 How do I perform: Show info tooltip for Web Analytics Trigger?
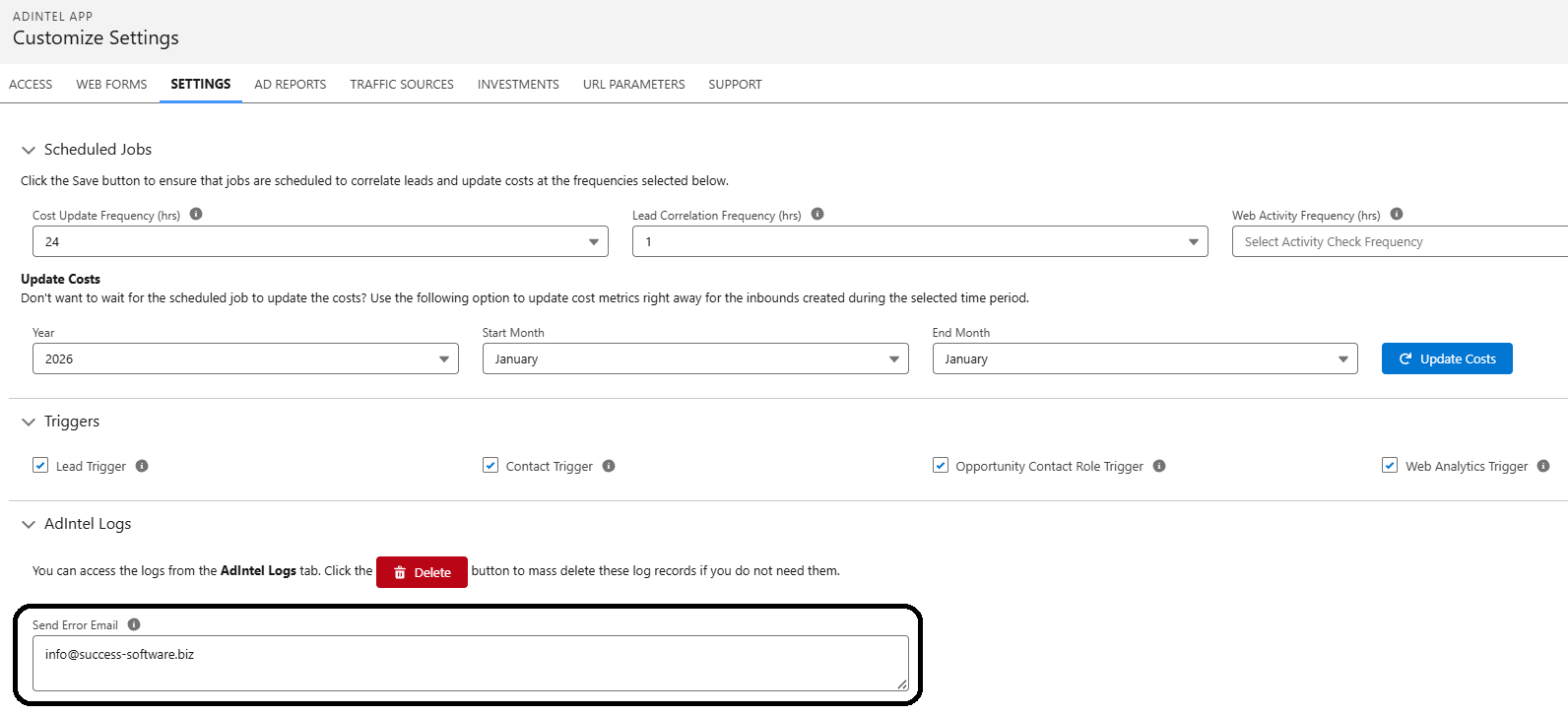[1543, 466]
